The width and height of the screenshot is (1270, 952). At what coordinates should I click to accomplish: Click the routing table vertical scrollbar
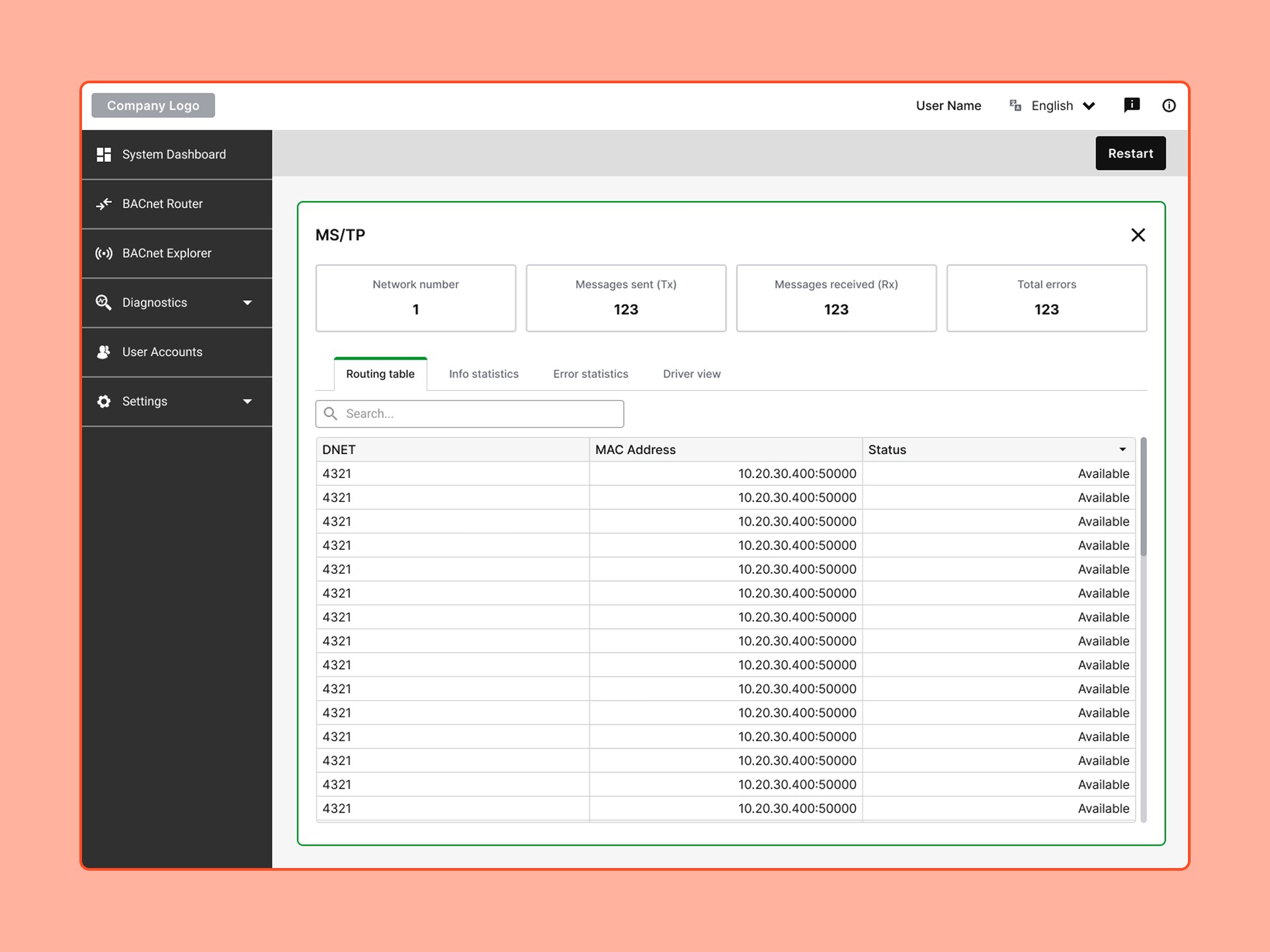(x=1143, y=497)
